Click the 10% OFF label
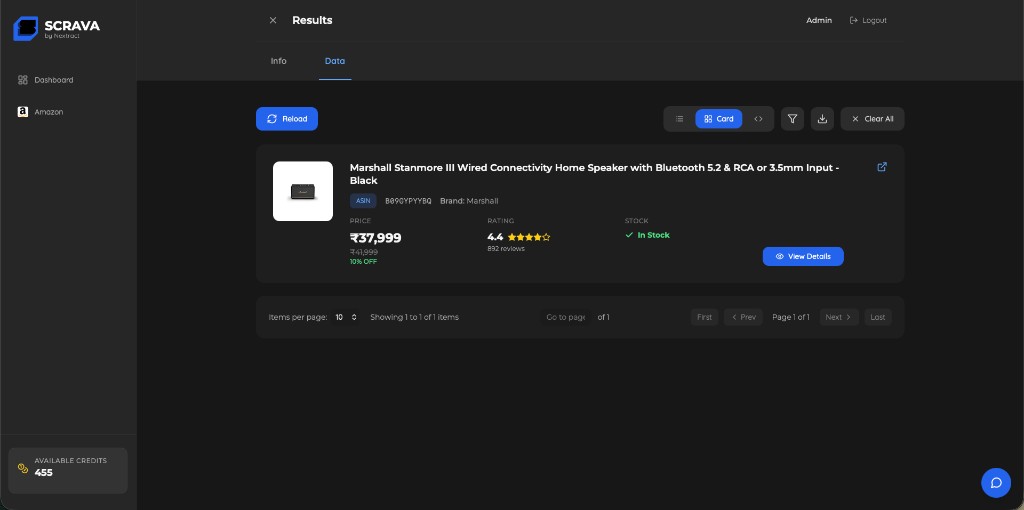Image resolution: width=1024 pixels, height=510 pixels. click(363, 262)
